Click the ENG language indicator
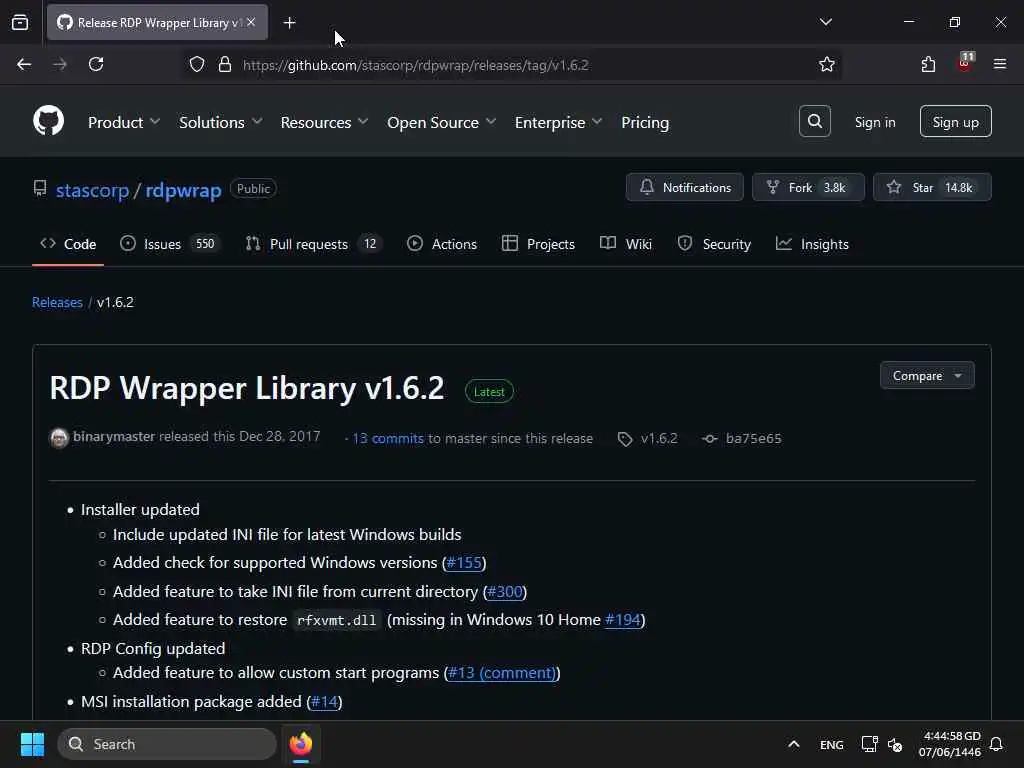Screen dimensions: 1024x768 point(831,744)
